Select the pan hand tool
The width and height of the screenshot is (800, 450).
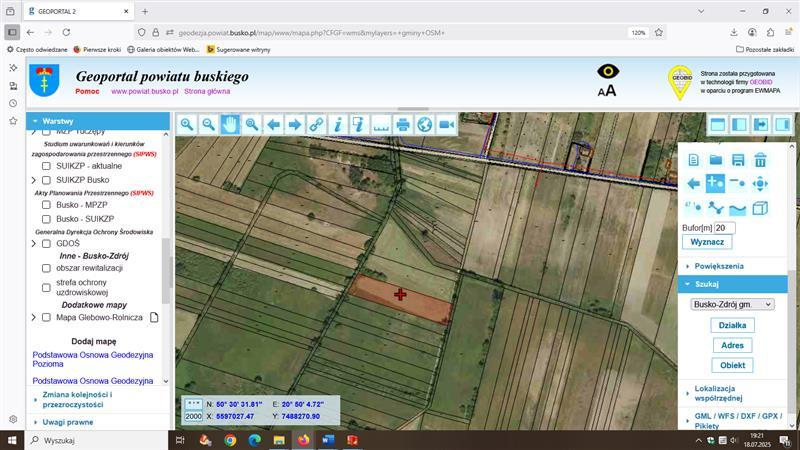(230, 124)
